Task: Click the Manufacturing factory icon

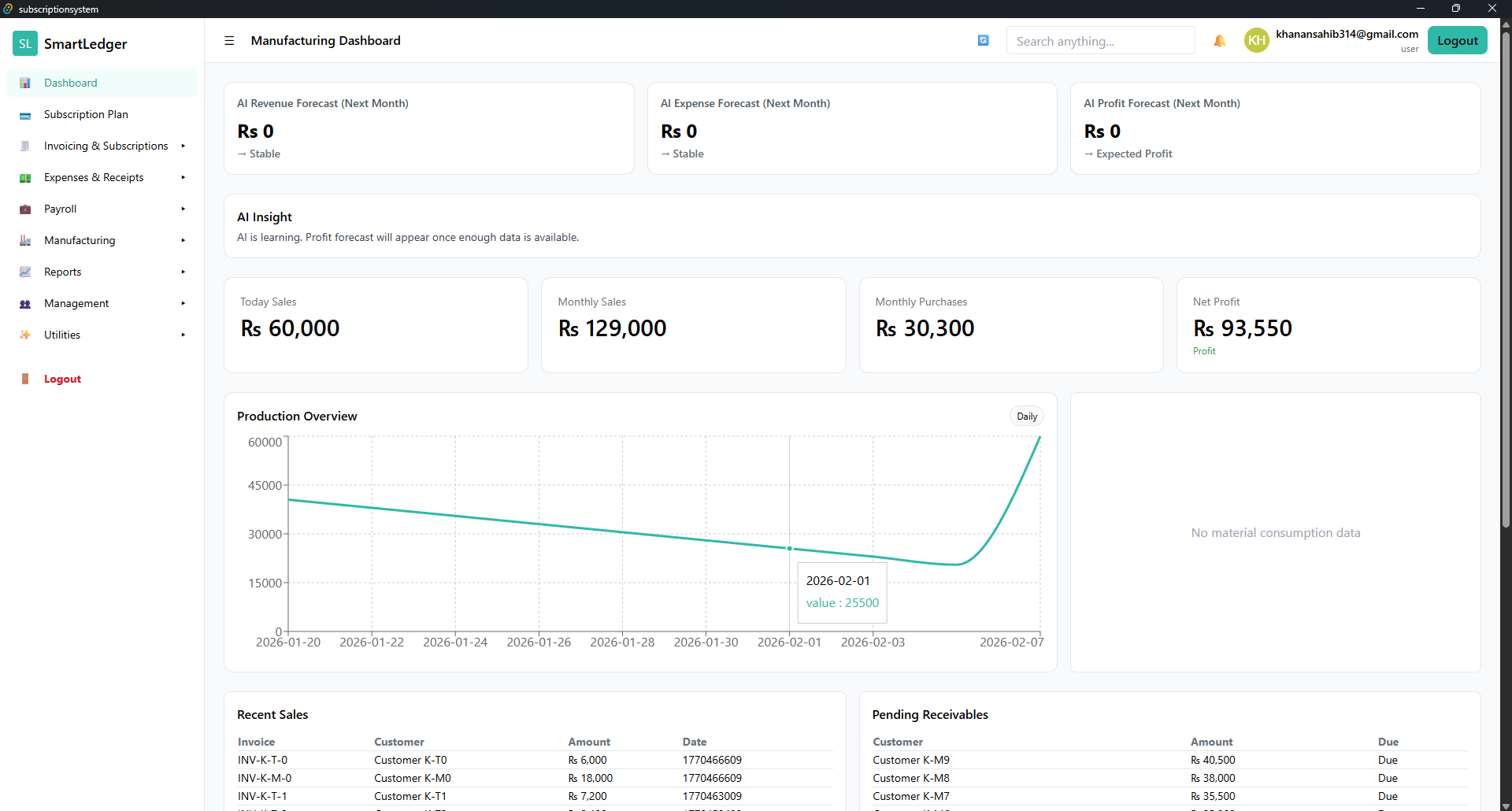Action: coord(25,241)
